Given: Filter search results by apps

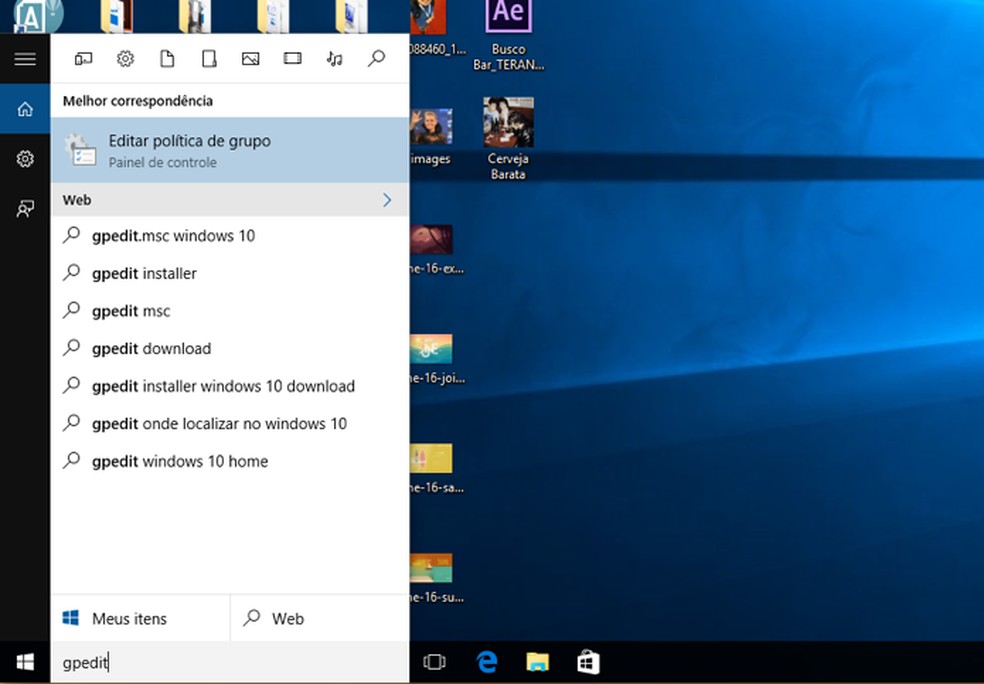Looking at the screenshot, I should (x=83, y=58).
